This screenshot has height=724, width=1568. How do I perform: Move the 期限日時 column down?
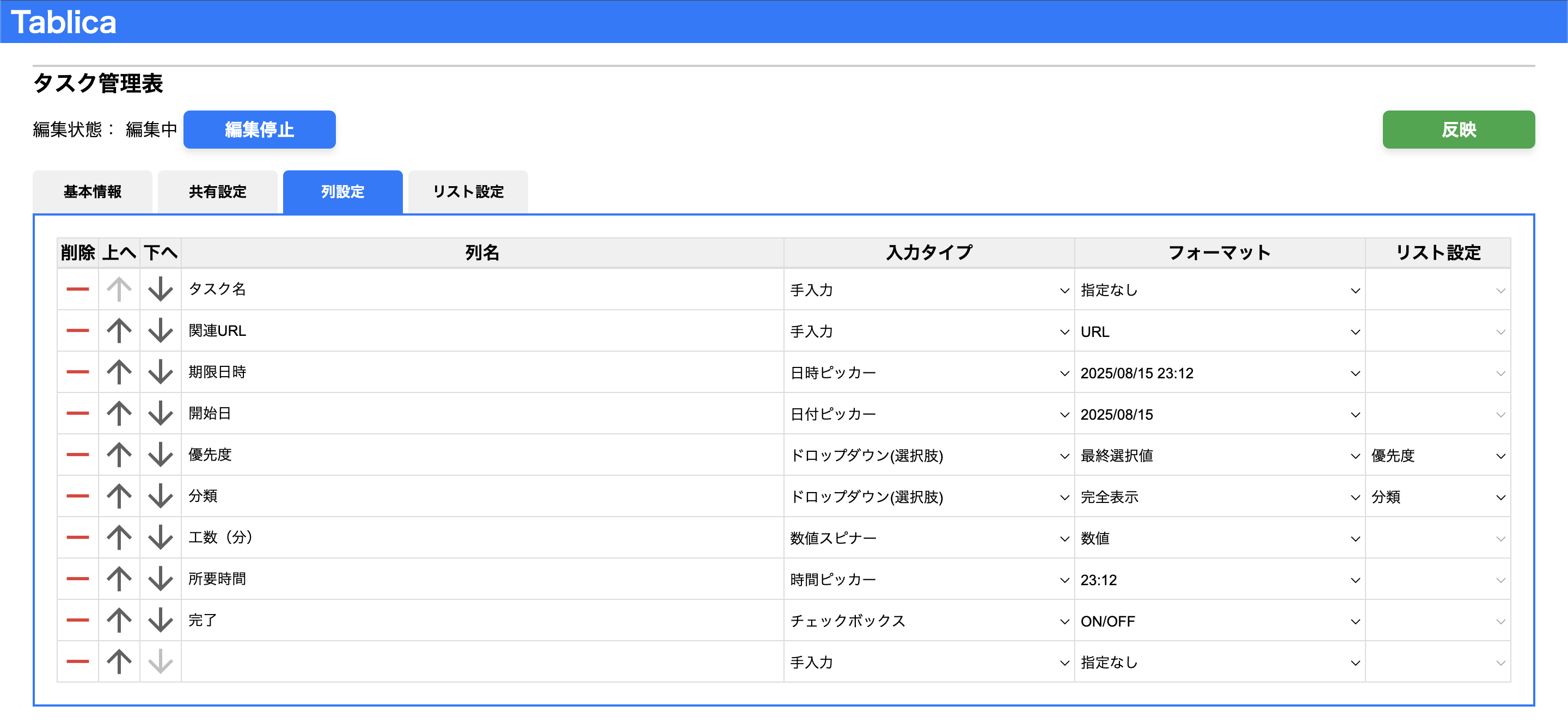(160, 372)
